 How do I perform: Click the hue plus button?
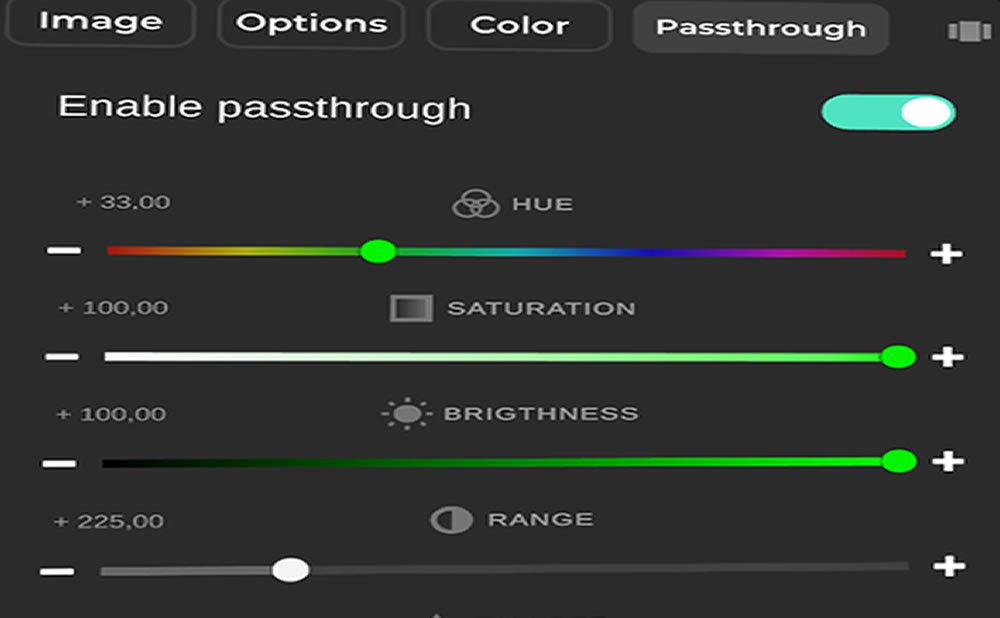click(946, 254)
